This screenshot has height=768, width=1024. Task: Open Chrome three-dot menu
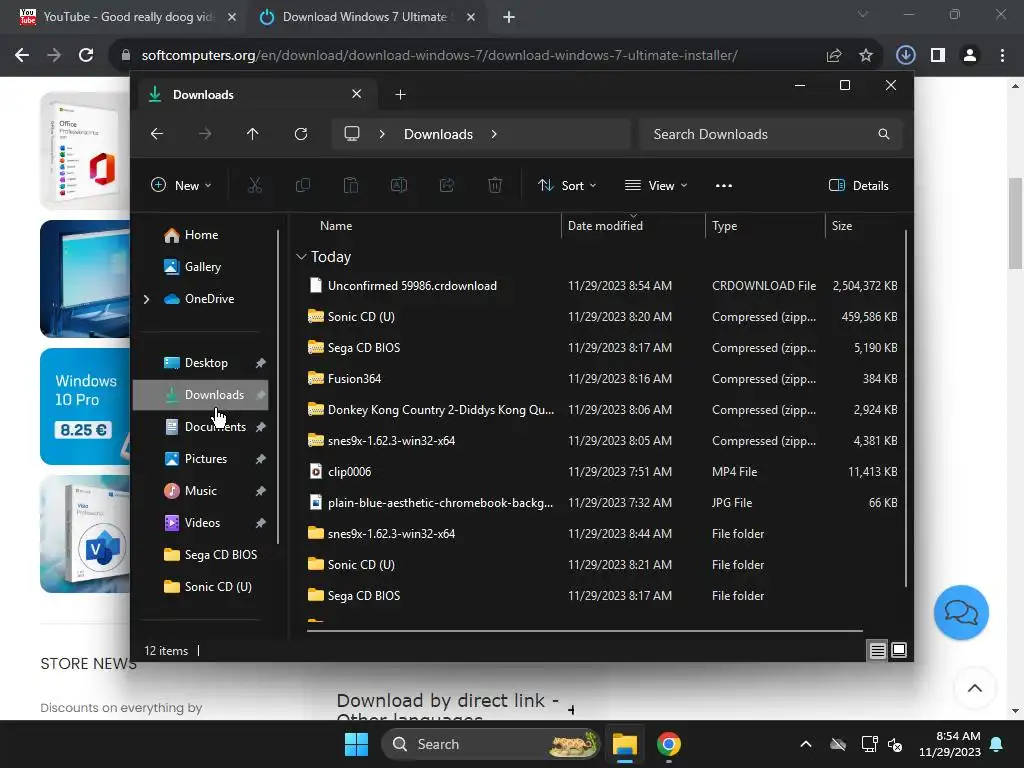point(1002,55)
